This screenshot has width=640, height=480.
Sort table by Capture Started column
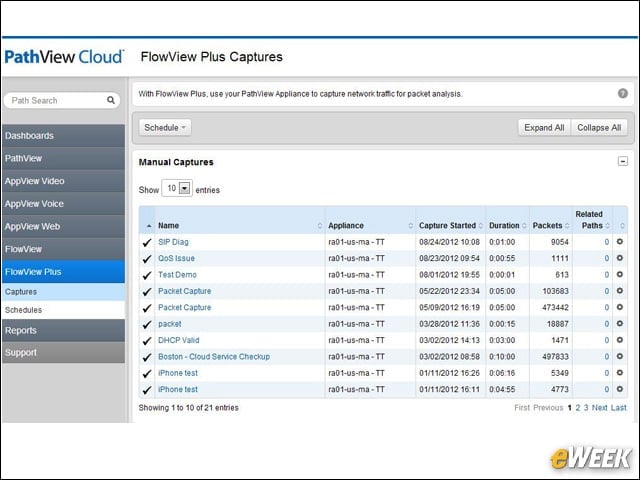(451, 225)
